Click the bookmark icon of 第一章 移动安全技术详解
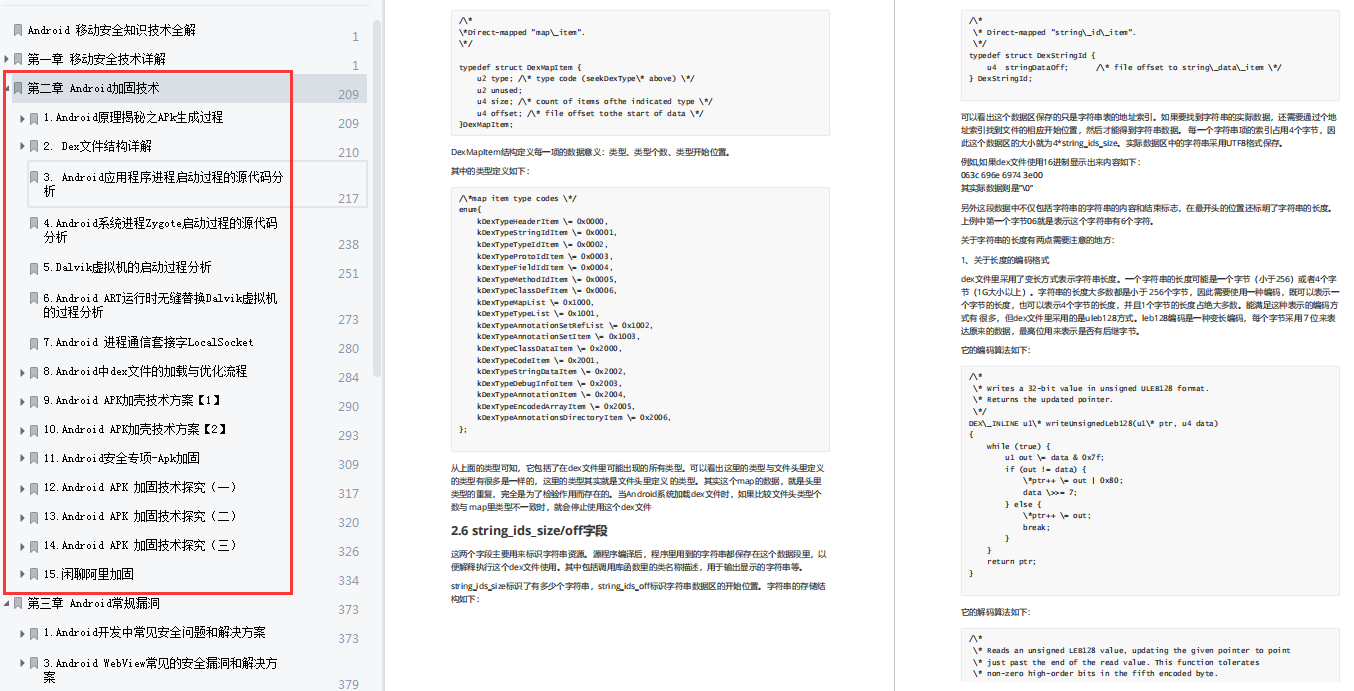The height and width of the screenshot is (691, 1354). coord(17,57)
